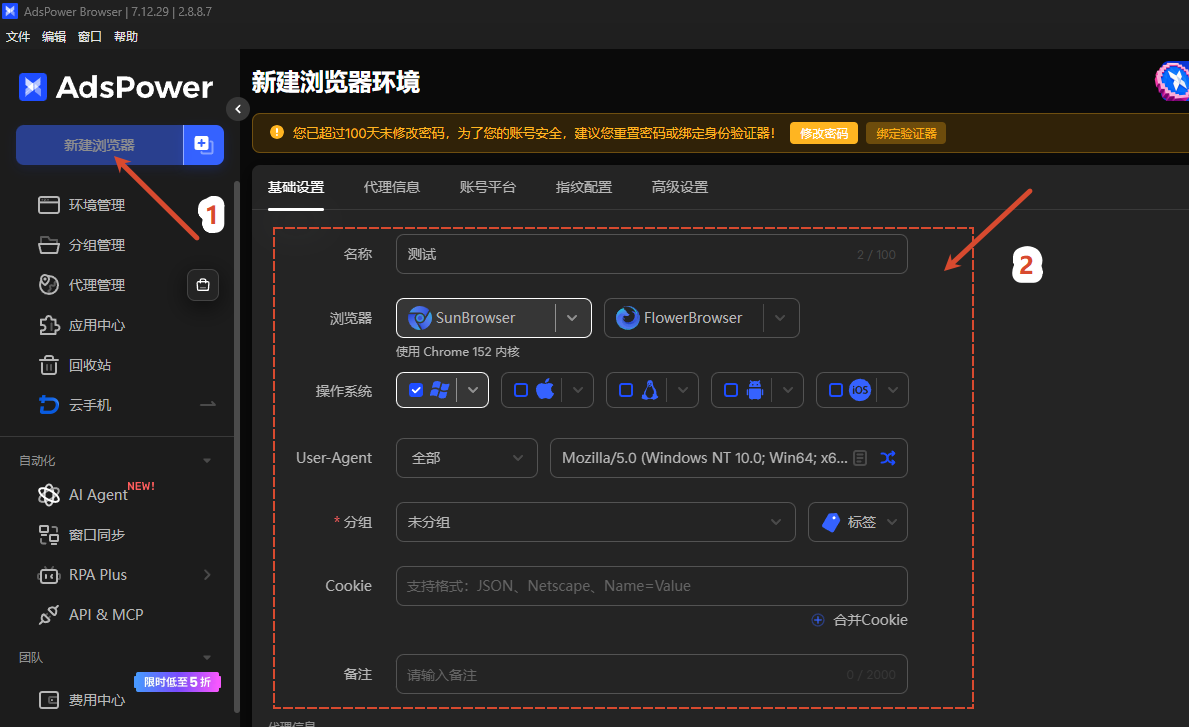Image resolution: width=1189 pixels, height=727 pixels.
Task: Open 窗口同步 in the sidebar
Action: pos(97,534)
